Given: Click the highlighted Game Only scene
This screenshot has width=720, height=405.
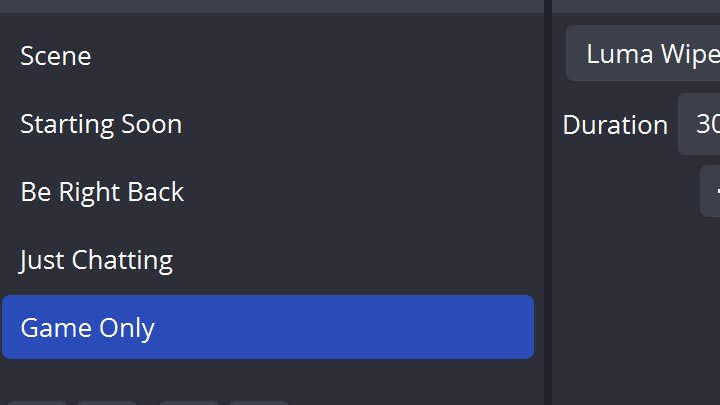Looking at the screenshot, I should pos(88,328).
